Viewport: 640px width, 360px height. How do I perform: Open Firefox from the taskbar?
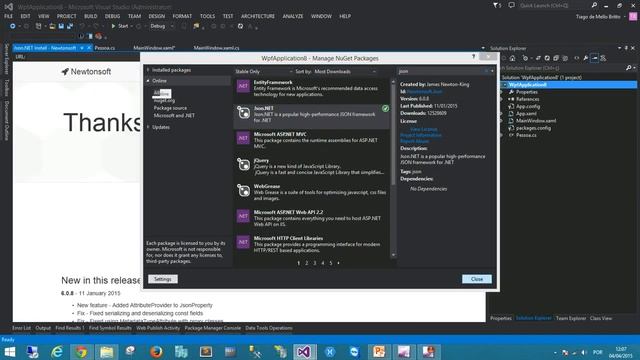[156, 352]
